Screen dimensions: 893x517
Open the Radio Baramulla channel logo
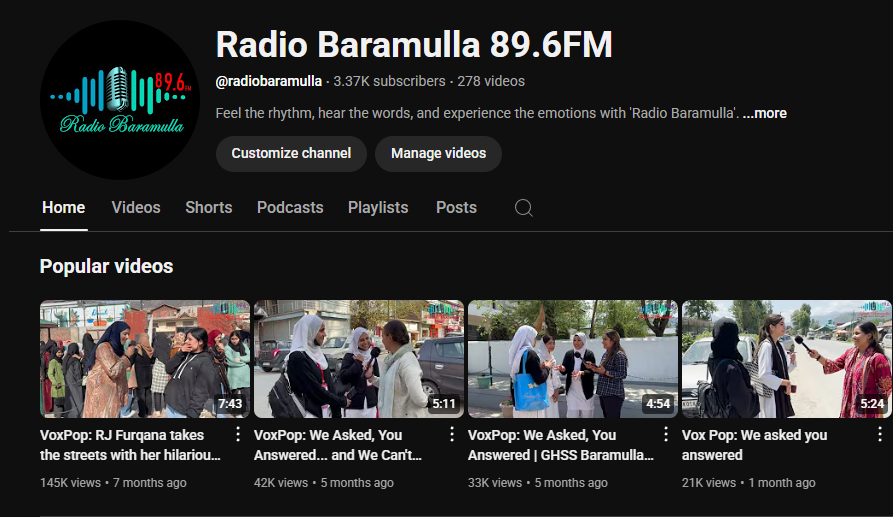tap(120, 100)
